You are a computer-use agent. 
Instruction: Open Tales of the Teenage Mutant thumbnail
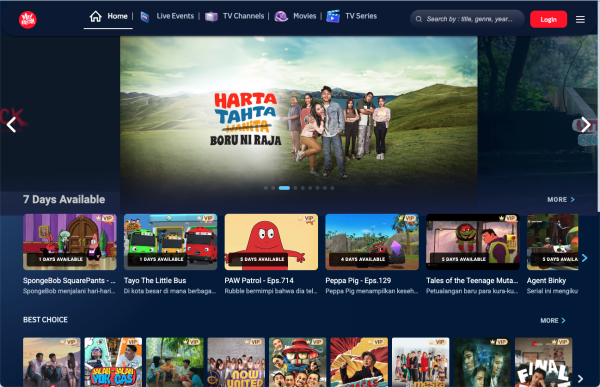[x=473, y=242]
